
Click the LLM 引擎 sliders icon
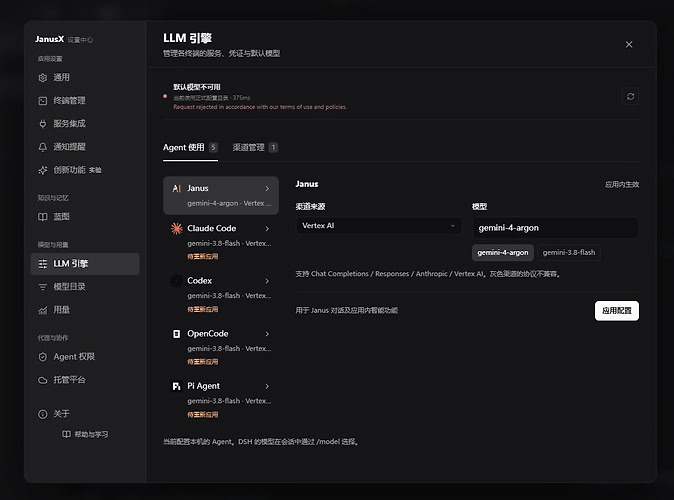pos(43,264)
